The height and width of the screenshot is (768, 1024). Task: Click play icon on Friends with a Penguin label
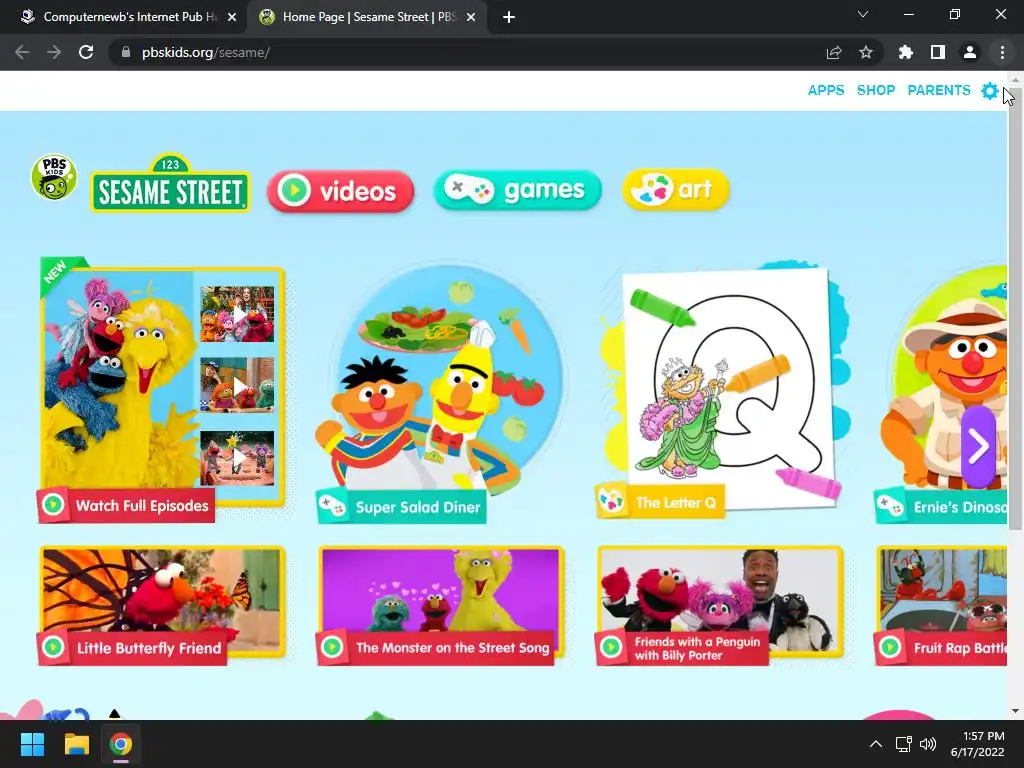coord(611,647)
